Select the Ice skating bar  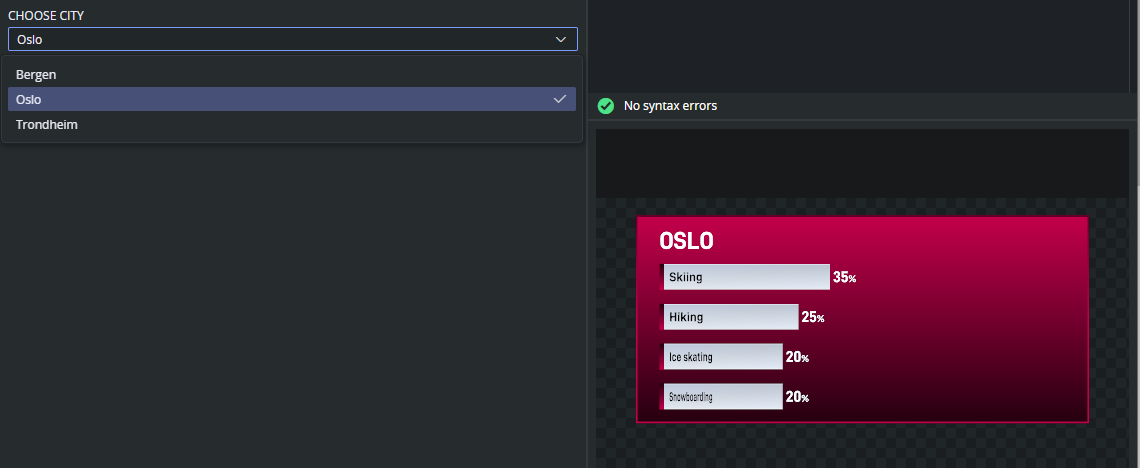(722, 357)
